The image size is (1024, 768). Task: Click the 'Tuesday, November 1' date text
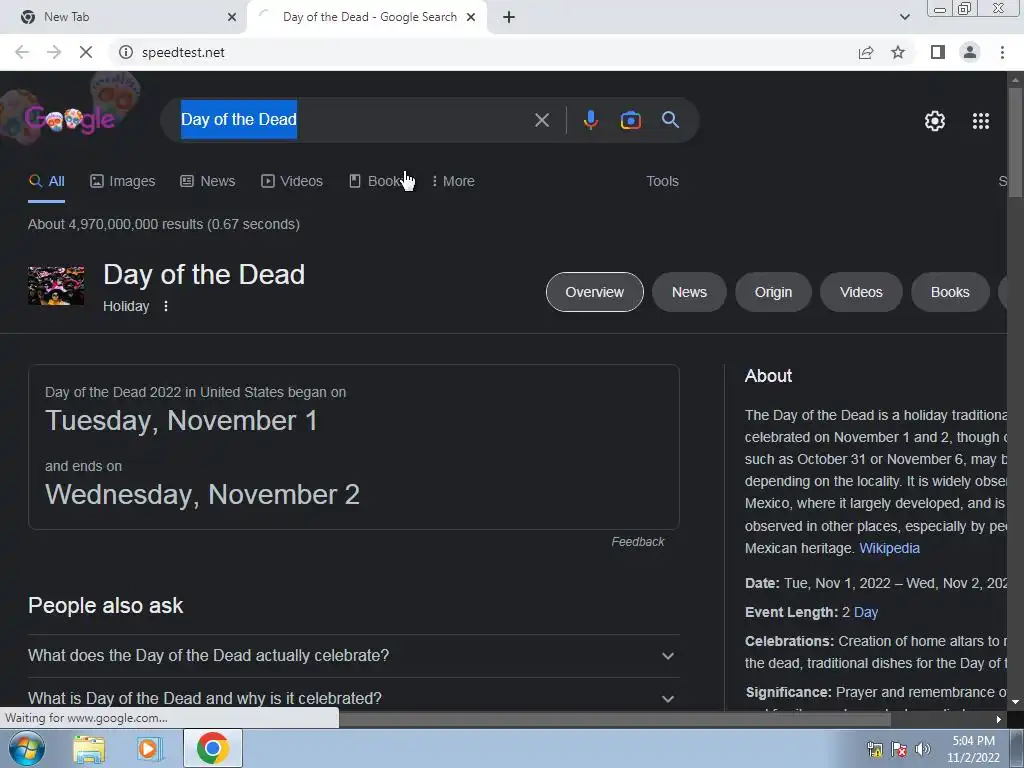(x=182, y=421)
